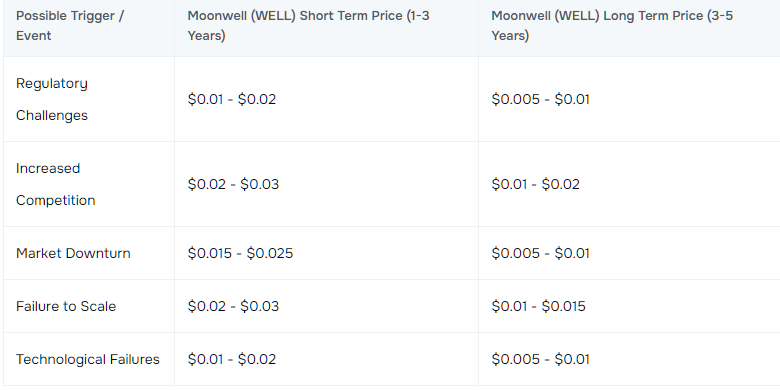Select Technological Failures short term price cell
The height and width of the screenshot is (390, 780).
(232, 359)
